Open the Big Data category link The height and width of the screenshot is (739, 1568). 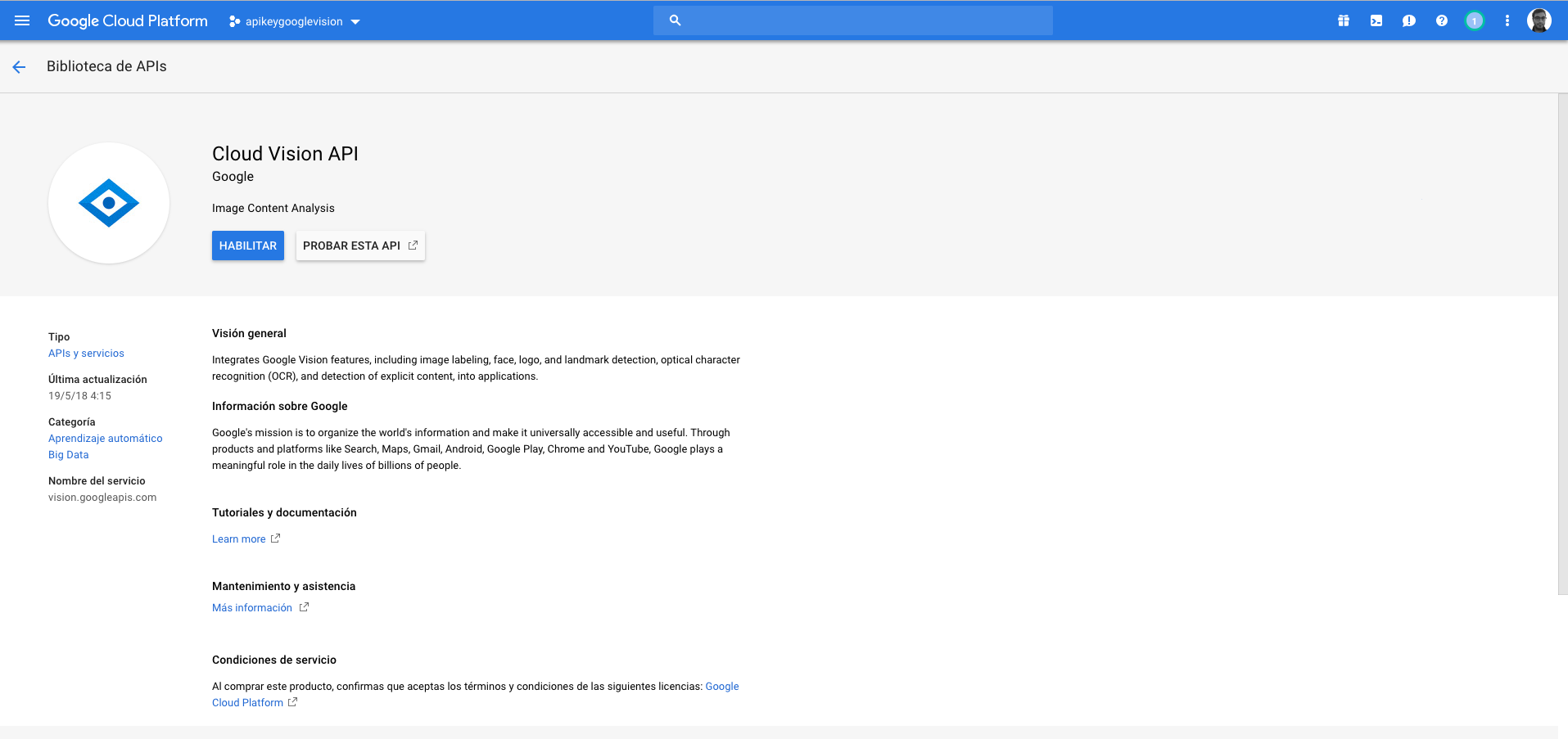point(69,455)
